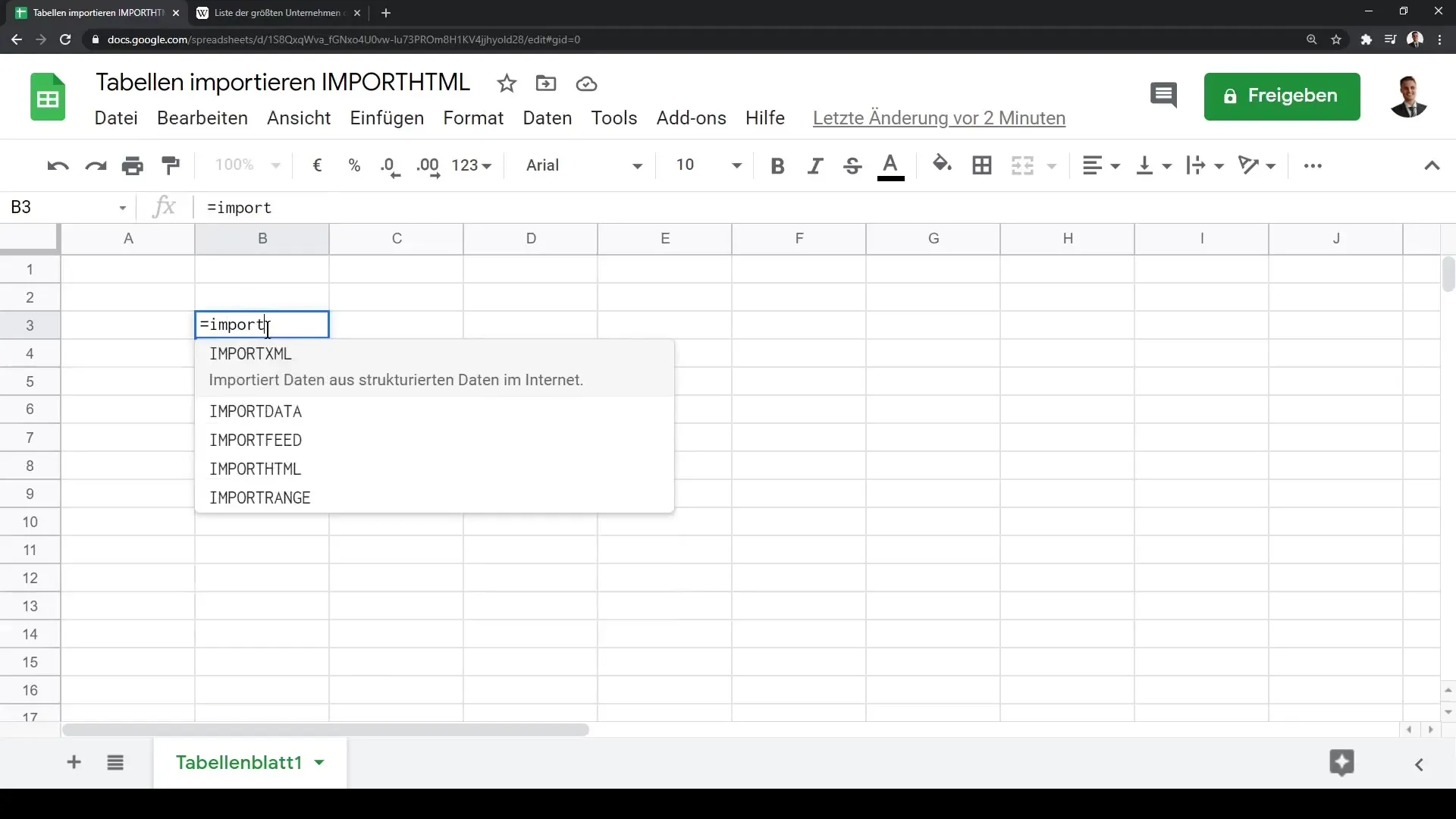Select the IMPORTRANGE suggestion
Image resolution: width=1456 pixels, height=819 pixels.
pos(435,498)
